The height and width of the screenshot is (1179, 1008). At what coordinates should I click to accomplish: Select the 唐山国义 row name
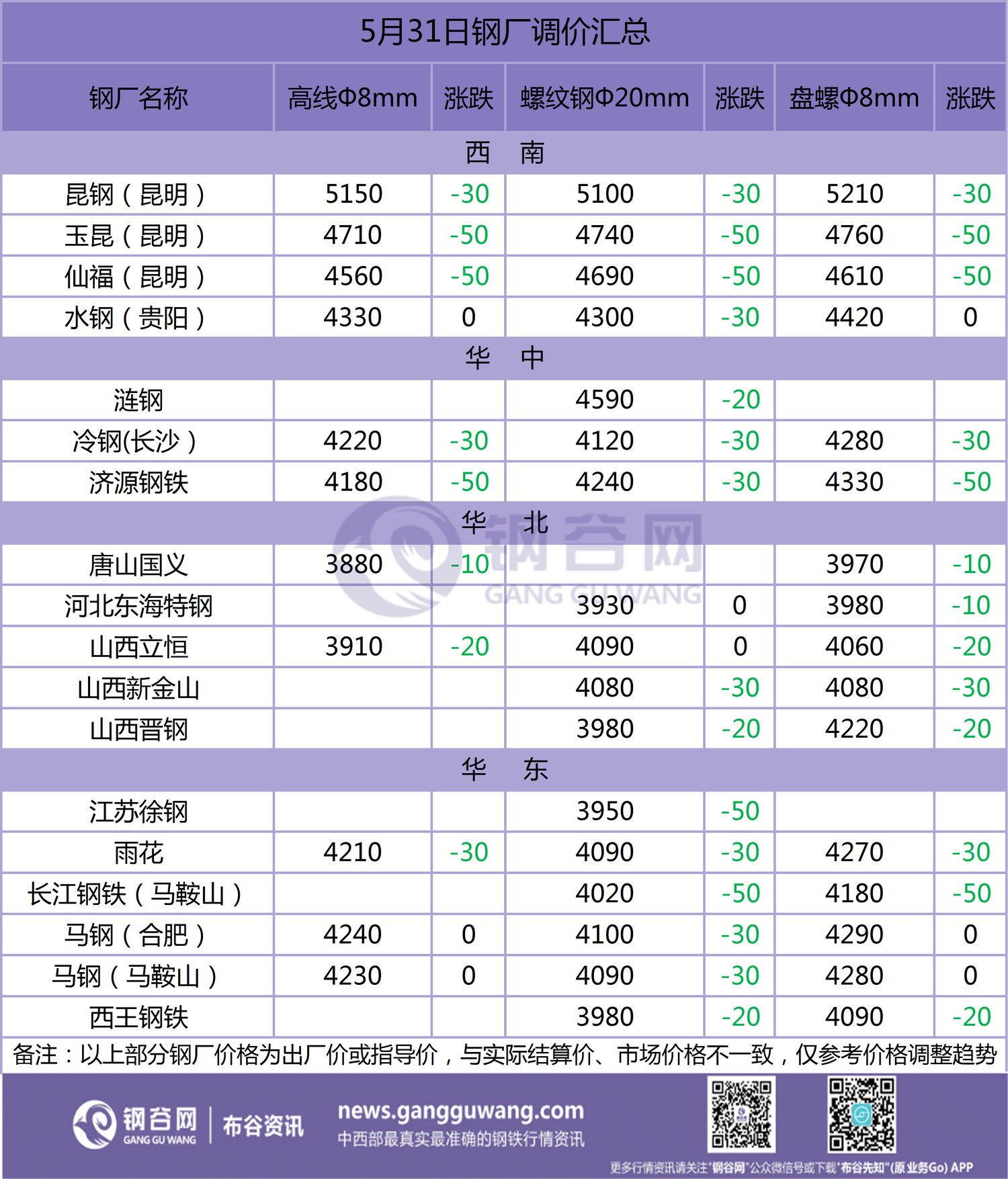[x=138, y=565]
